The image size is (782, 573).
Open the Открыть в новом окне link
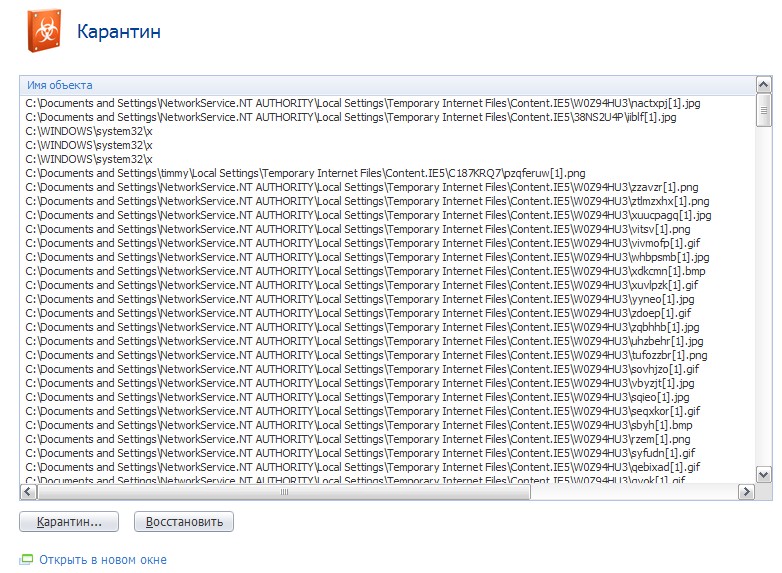[103, 560]
